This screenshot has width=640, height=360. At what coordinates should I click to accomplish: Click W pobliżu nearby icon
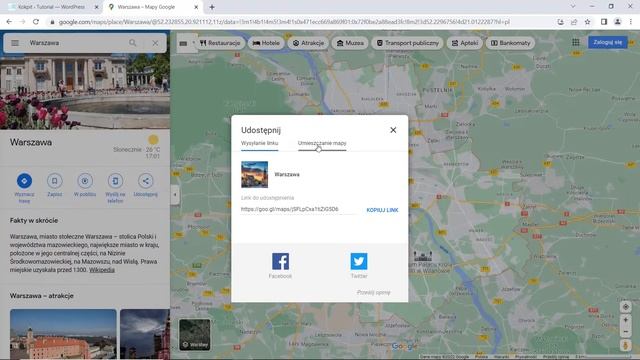click(x=85, y=181)
